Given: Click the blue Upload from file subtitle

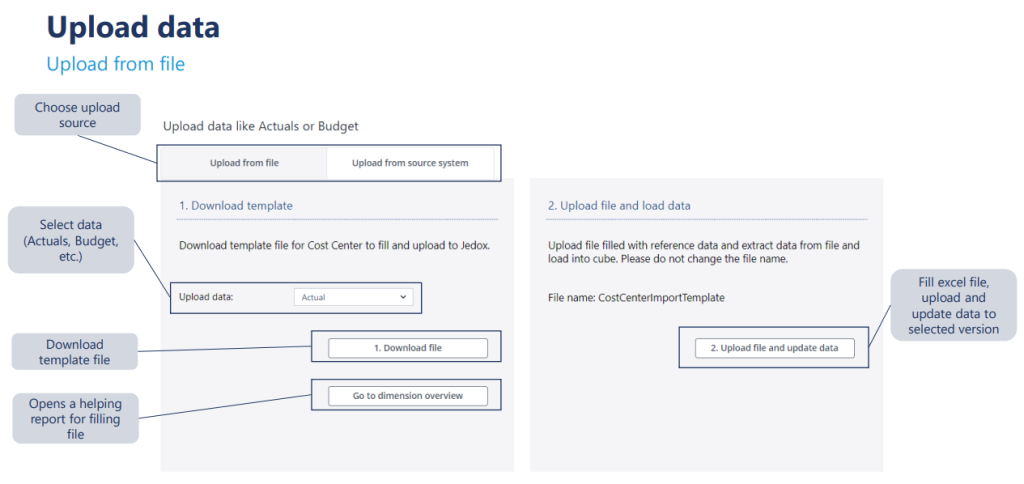Looking at the screenshot, I should point(115,64).
